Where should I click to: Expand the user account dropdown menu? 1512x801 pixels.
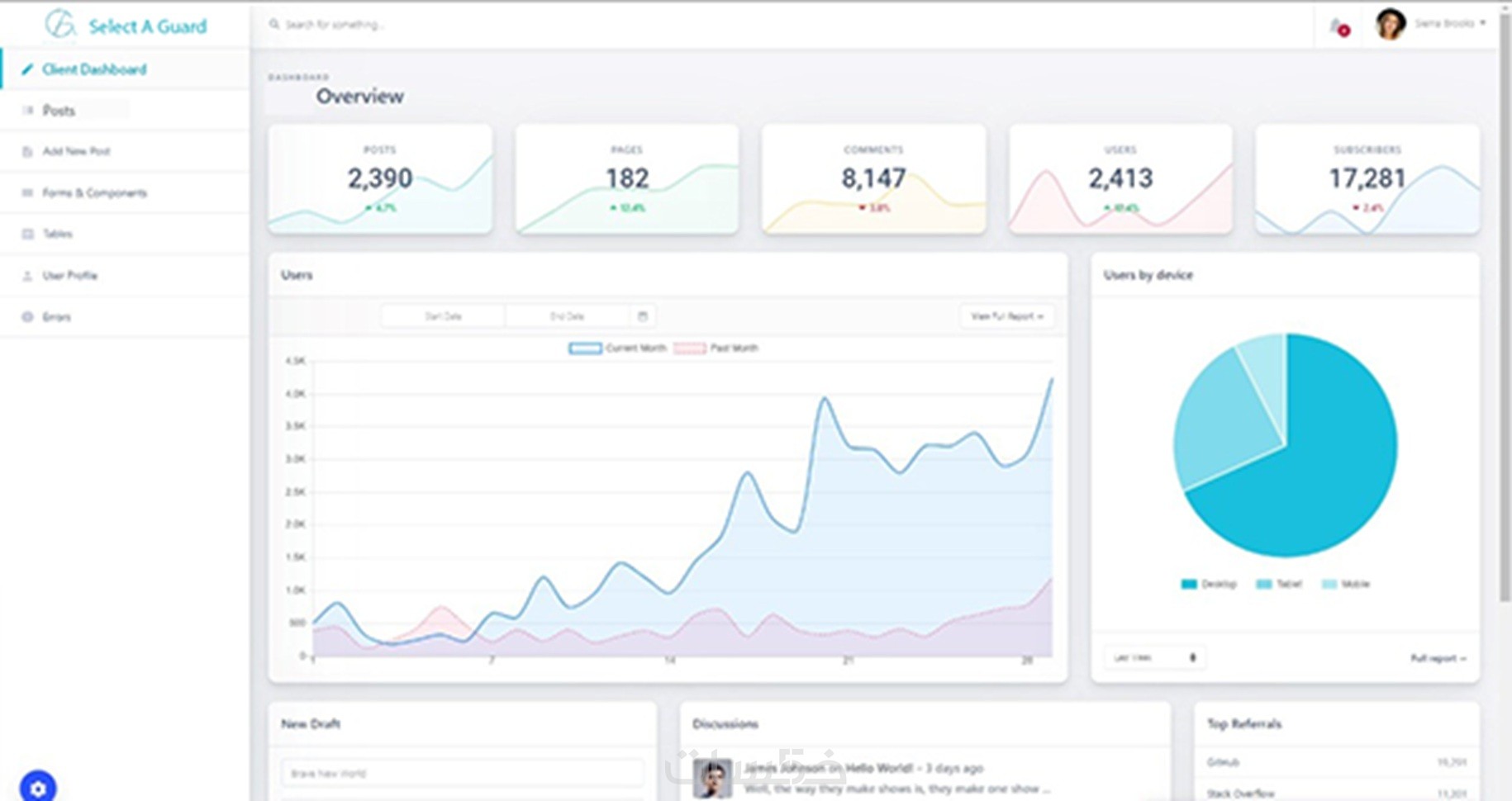pyautogui.click(x=1450, y=24)
